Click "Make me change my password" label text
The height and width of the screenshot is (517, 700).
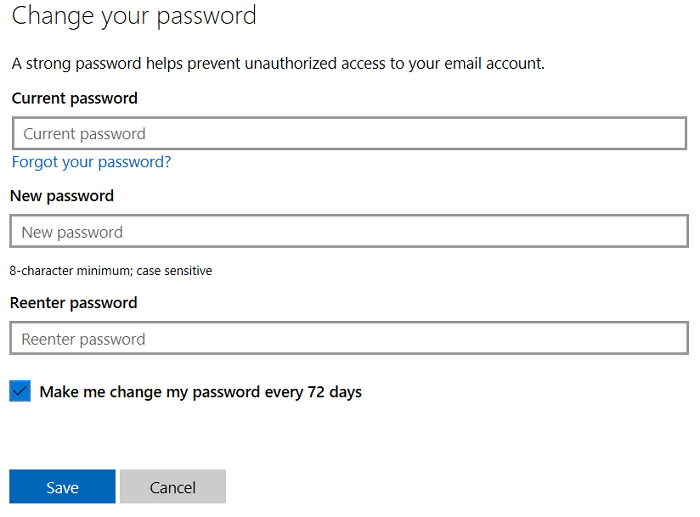click(150, 392)
